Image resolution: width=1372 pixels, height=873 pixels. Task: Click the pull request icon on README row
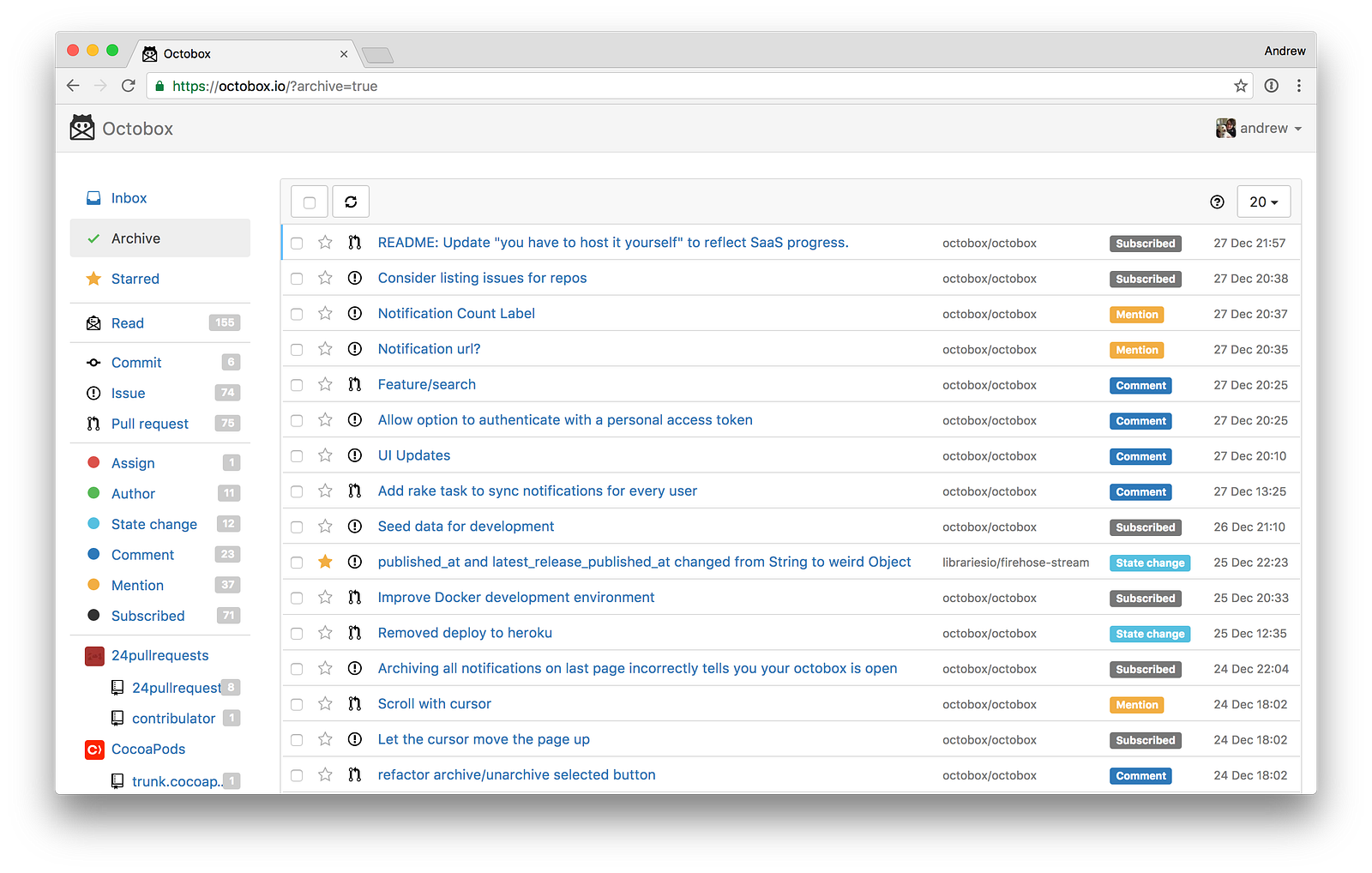point(355,243)
